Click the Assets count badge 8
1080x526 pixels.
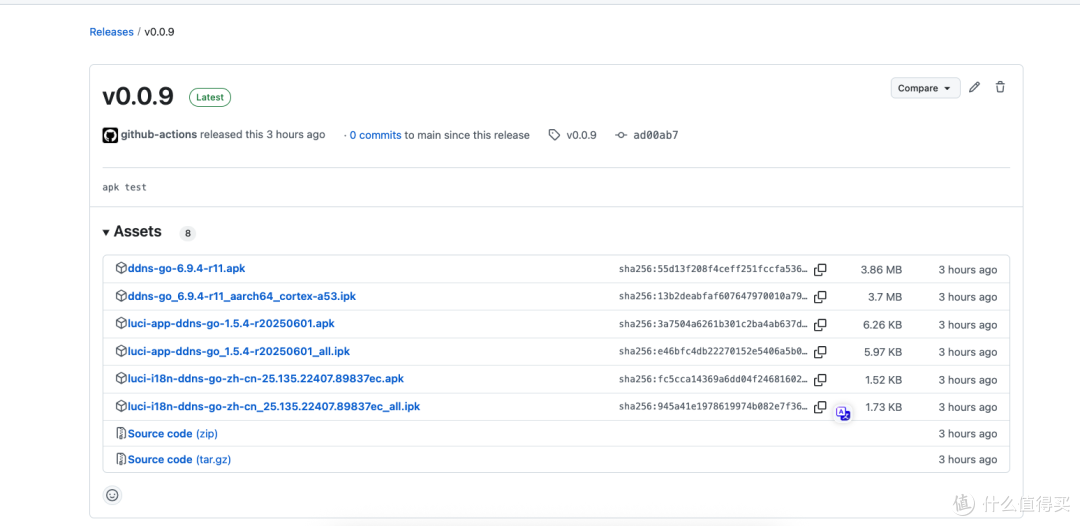[187, 233]
